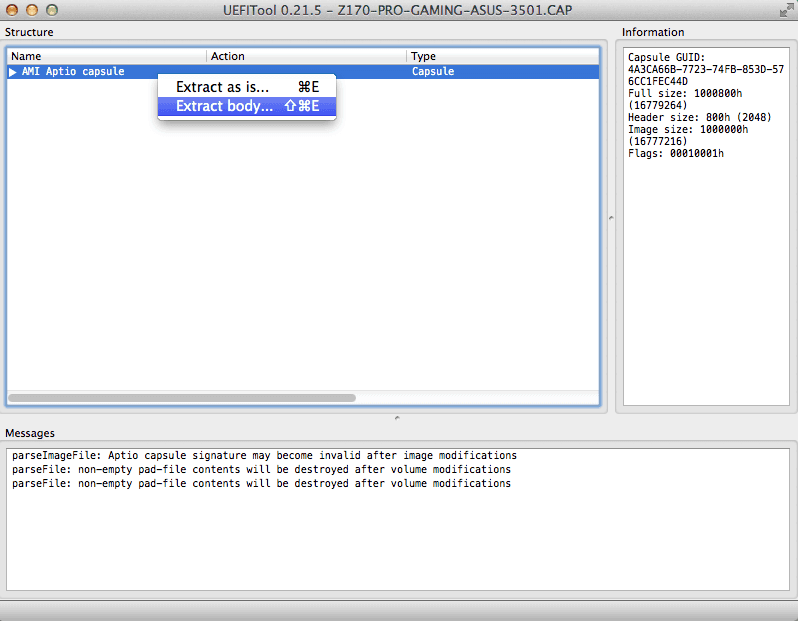Click the Action column header
The image size is (798, 621).
coord(306,56)
